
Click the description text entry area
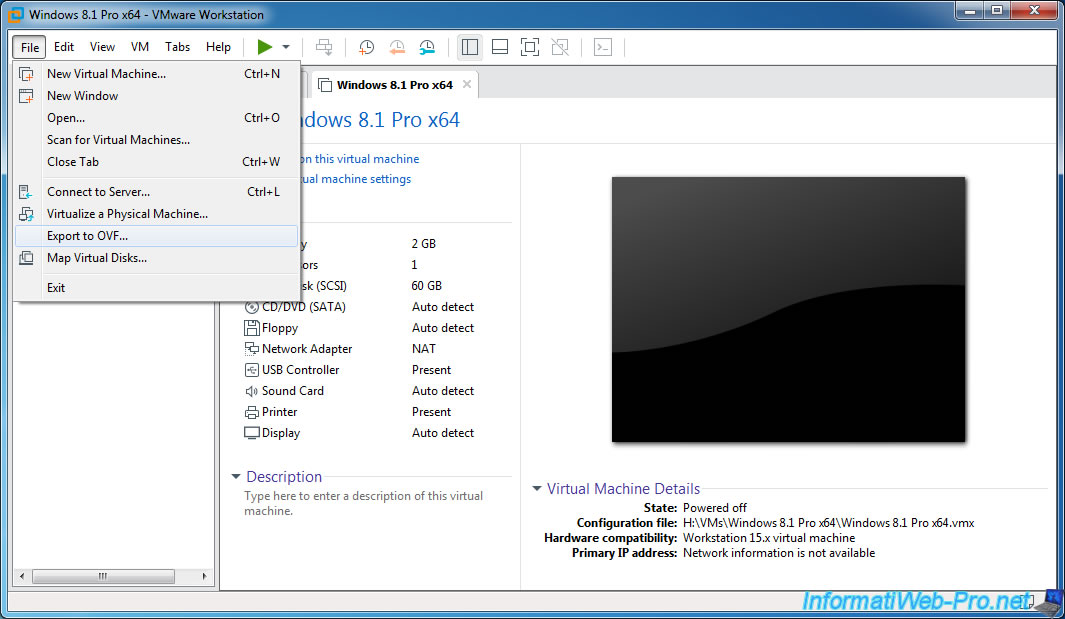[x=364, y=503]
